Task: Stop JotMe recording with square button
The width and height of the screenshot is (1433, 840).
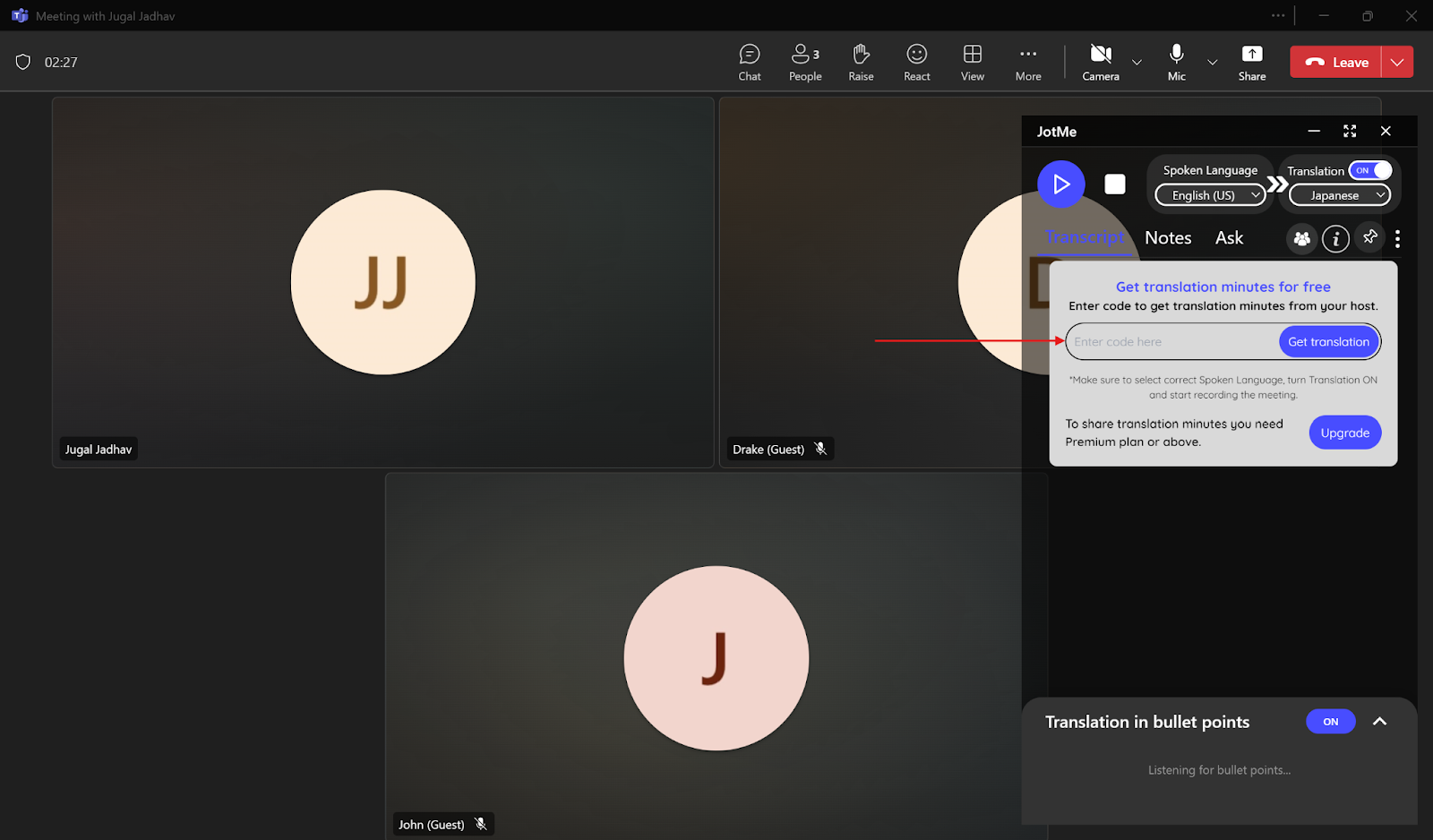Action: 1115,184
